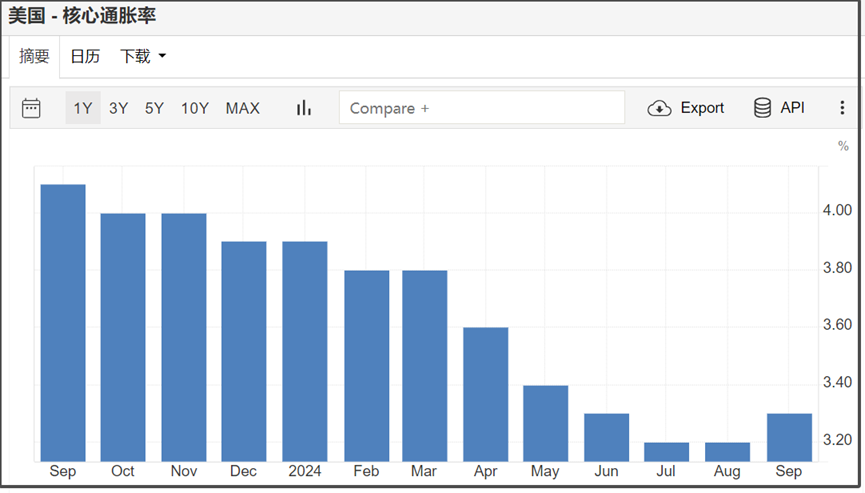Click the Feb bar in chart

coord(366,366)
